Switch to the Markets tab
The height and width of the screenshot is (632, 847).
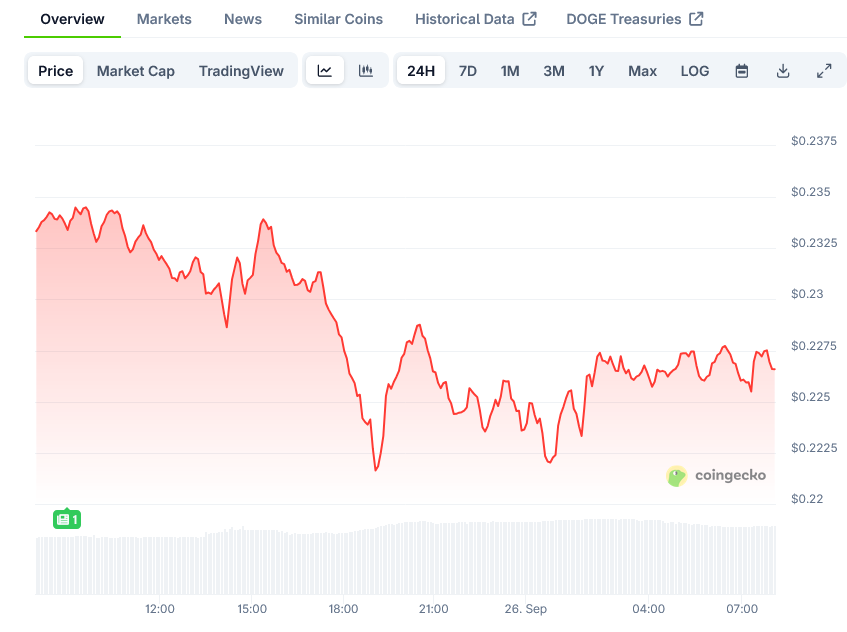click(x=164, y=19)
